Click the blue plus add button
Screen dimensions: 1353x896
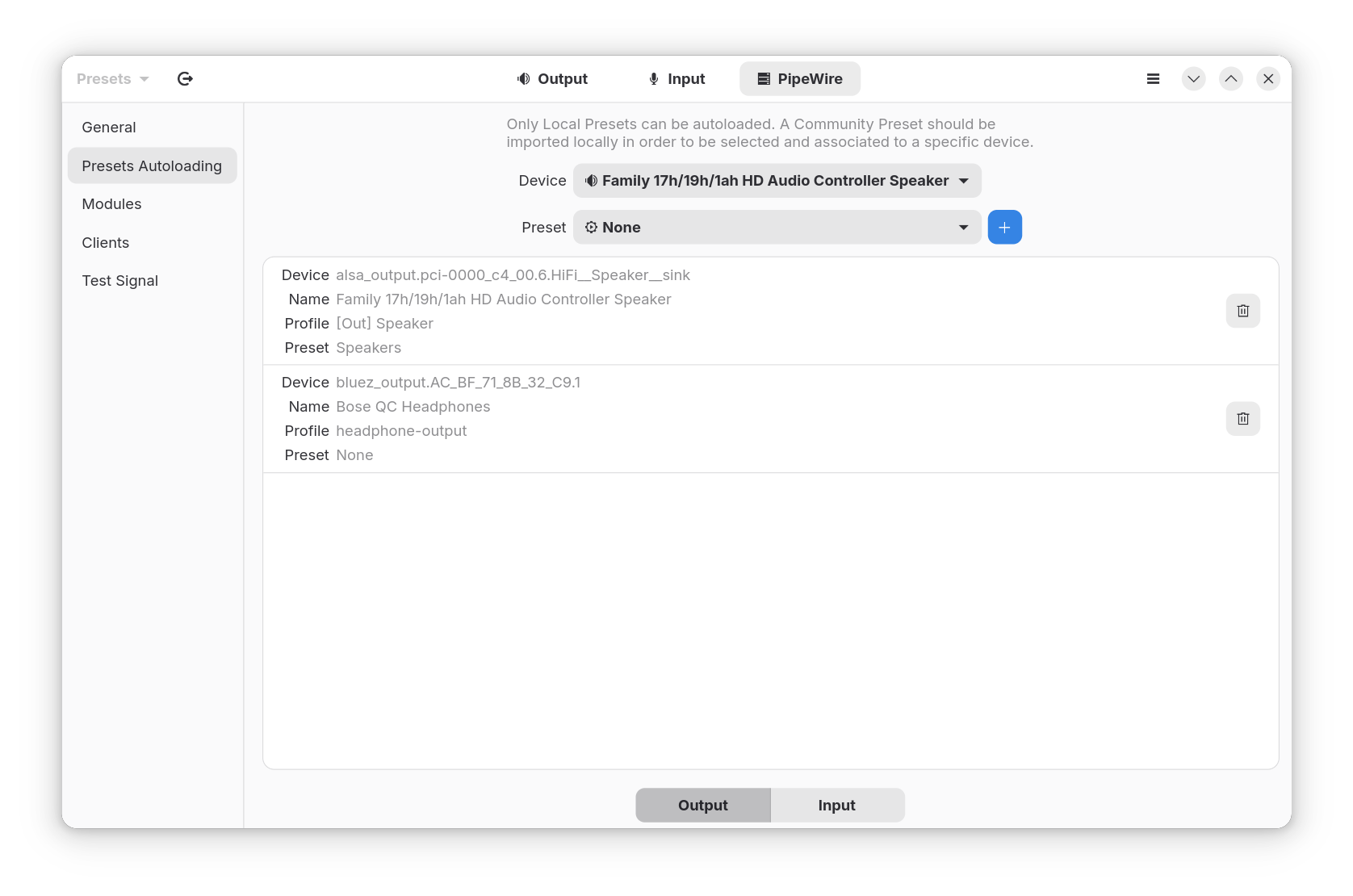(1004, 228)
